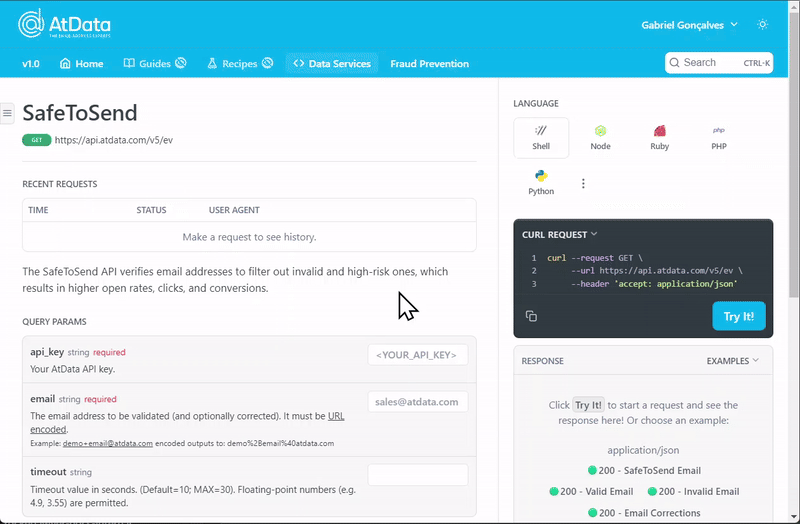
Task: Expand the CURL REQUEST dropdown
Action: tap(560, 235)
